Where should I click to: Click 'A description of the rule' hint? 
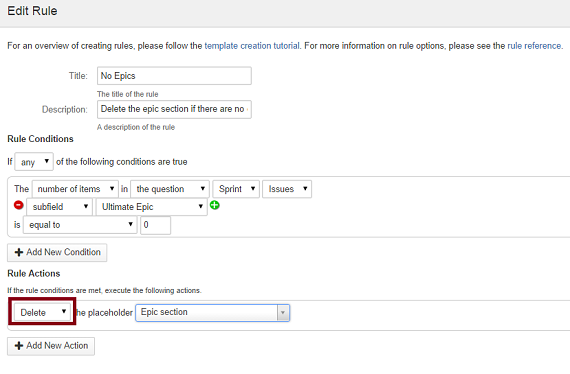click(x=136, y=127)
